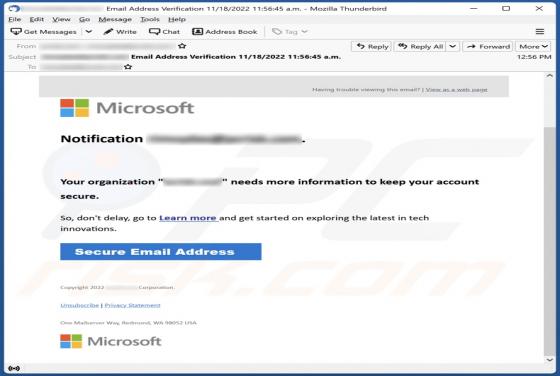Click the Reply All button

420,46
